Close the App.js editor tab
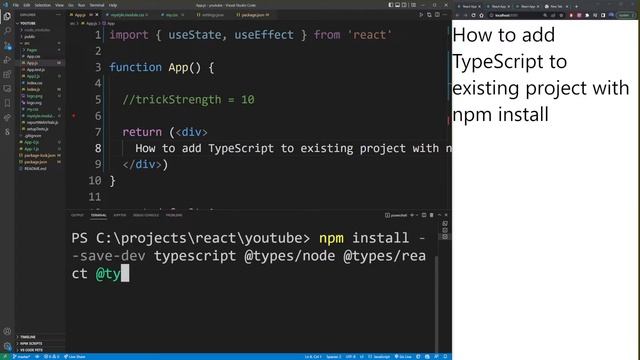The width and height of the screenshot is (640, 360). click(97, 15)
